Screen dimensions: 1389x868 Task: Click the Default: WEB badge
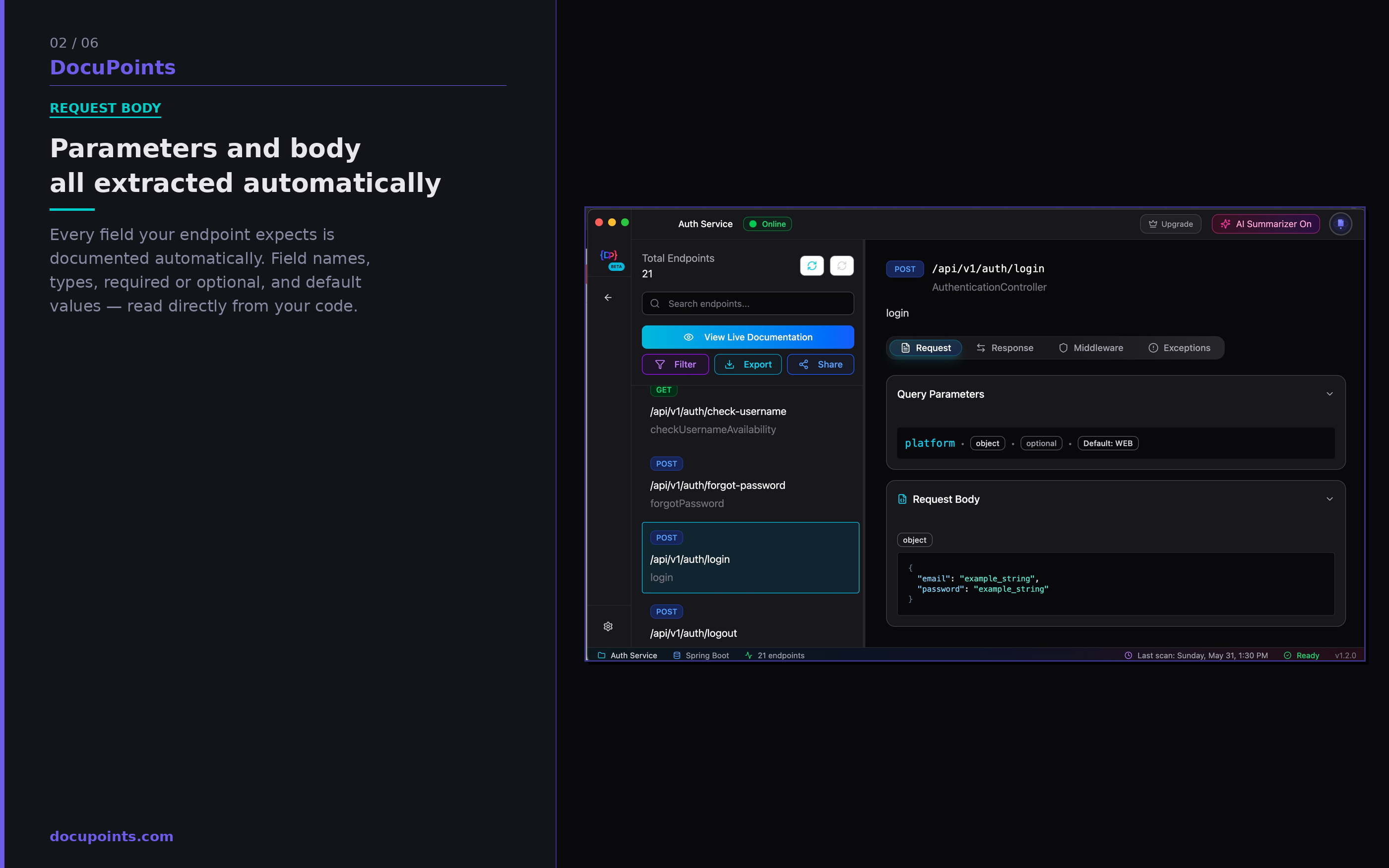pos(1107,443)
